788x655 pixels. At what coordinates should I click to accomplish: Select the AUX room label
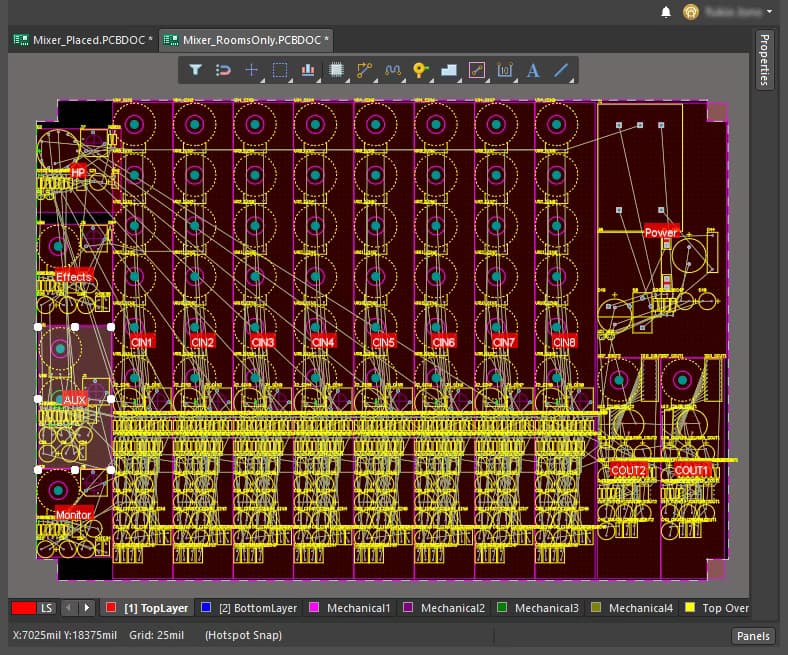pyautogui.click(x=75, y=399)
